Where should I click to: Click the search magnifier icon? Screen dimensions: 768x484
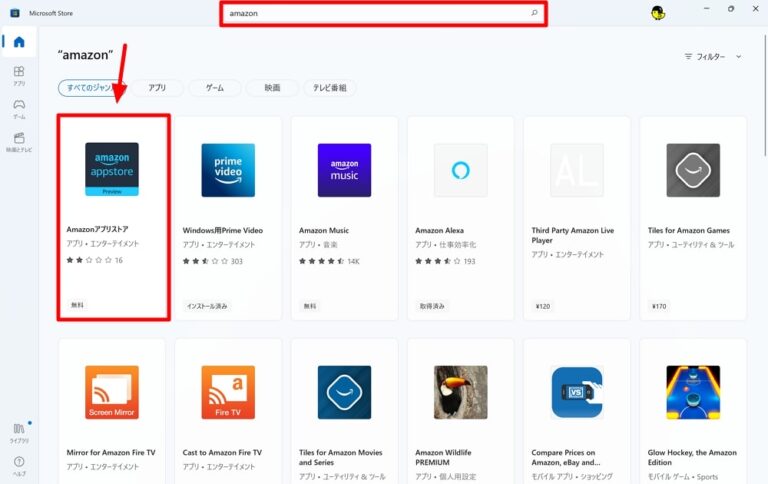534,13
